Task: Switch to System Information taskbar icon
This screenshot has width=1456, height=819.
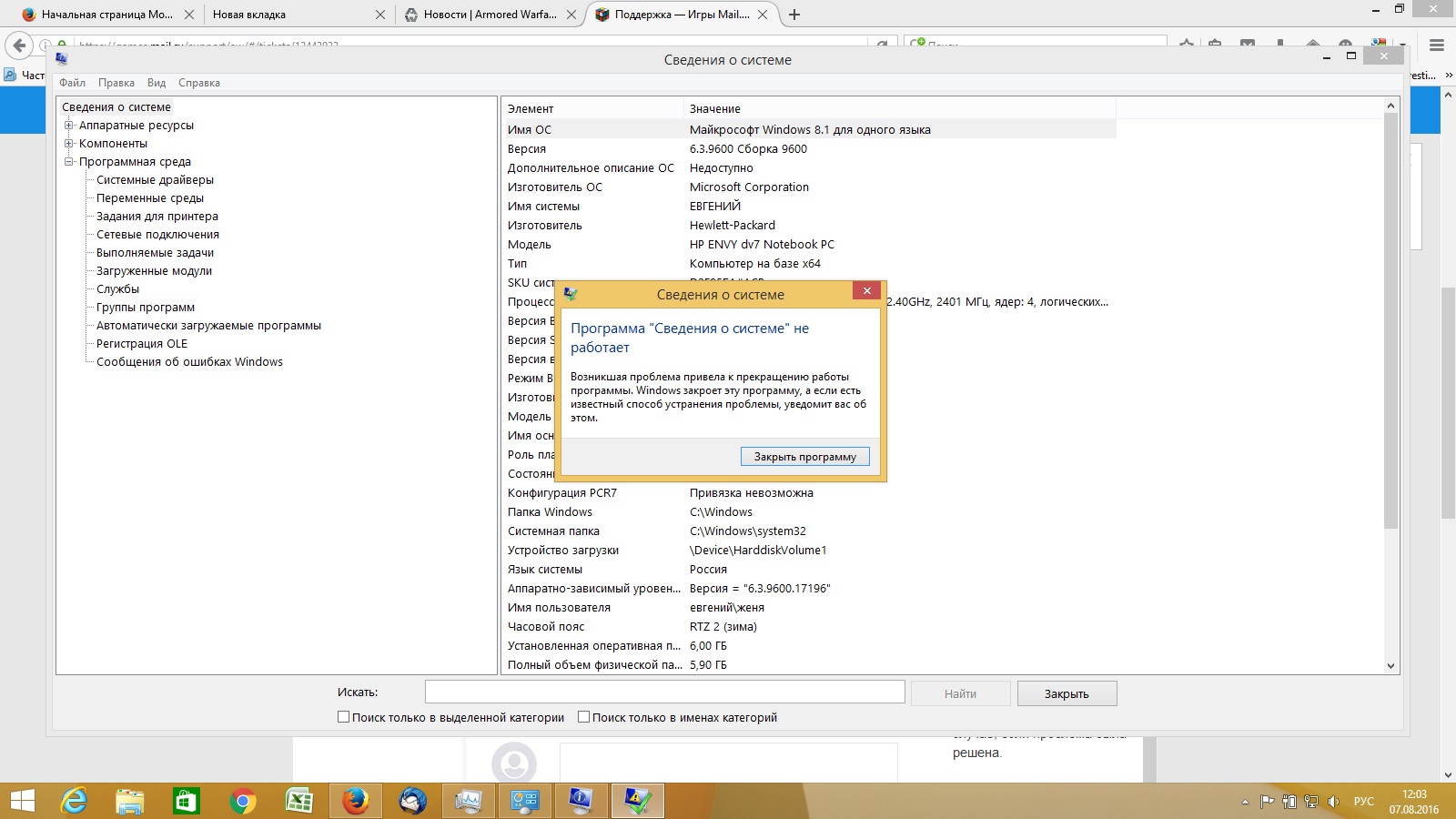Action: tap(581, 801)
